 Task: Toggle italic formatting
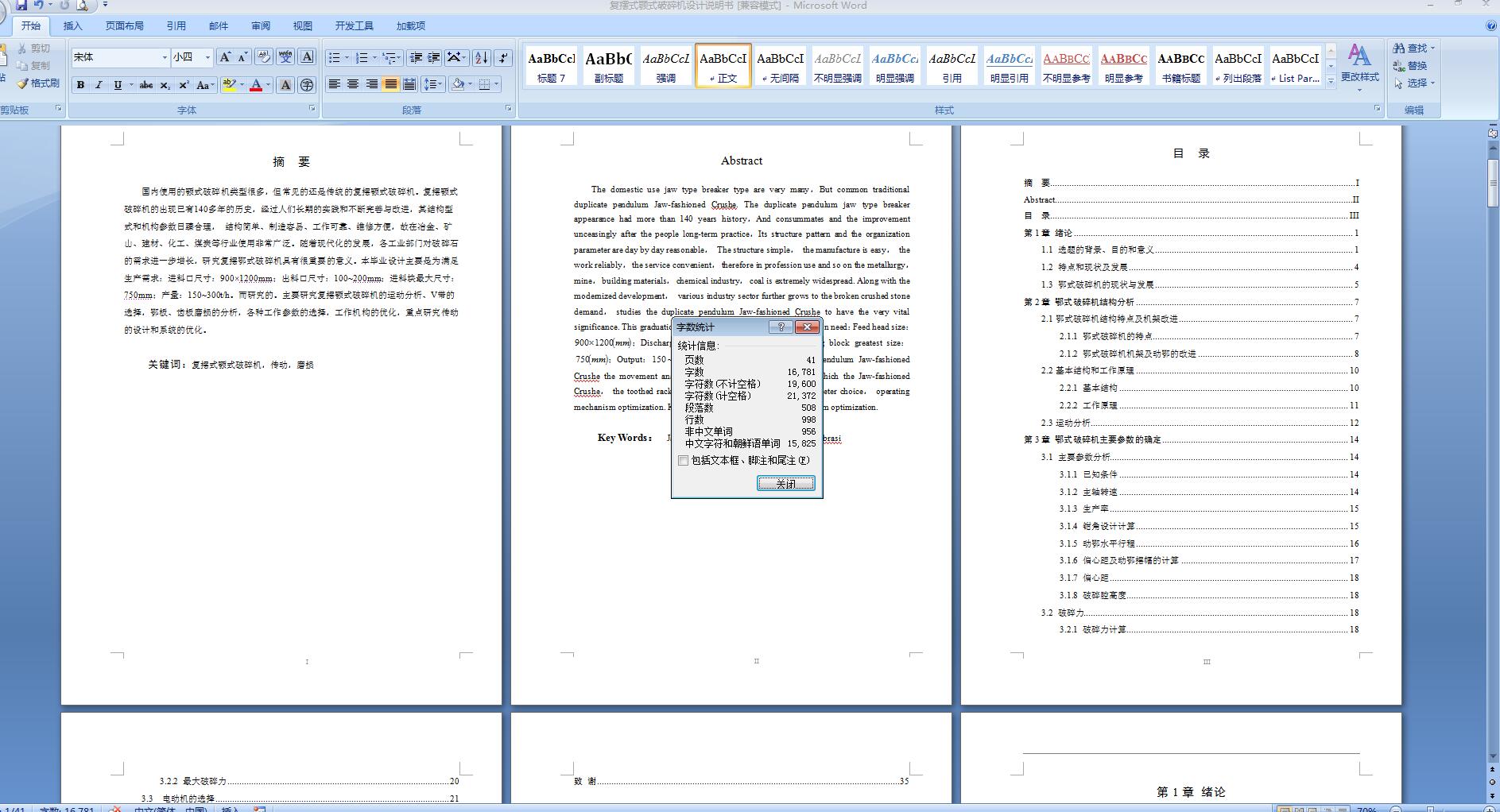pos(99,84)
